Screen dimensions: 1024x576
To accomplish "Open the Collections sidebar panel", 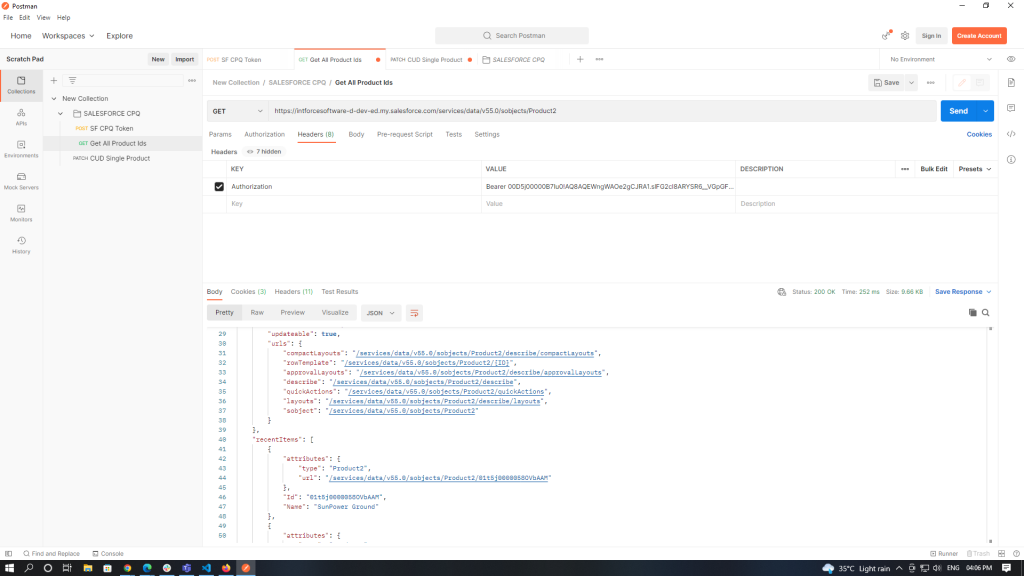I will click(x=21, y=86).
